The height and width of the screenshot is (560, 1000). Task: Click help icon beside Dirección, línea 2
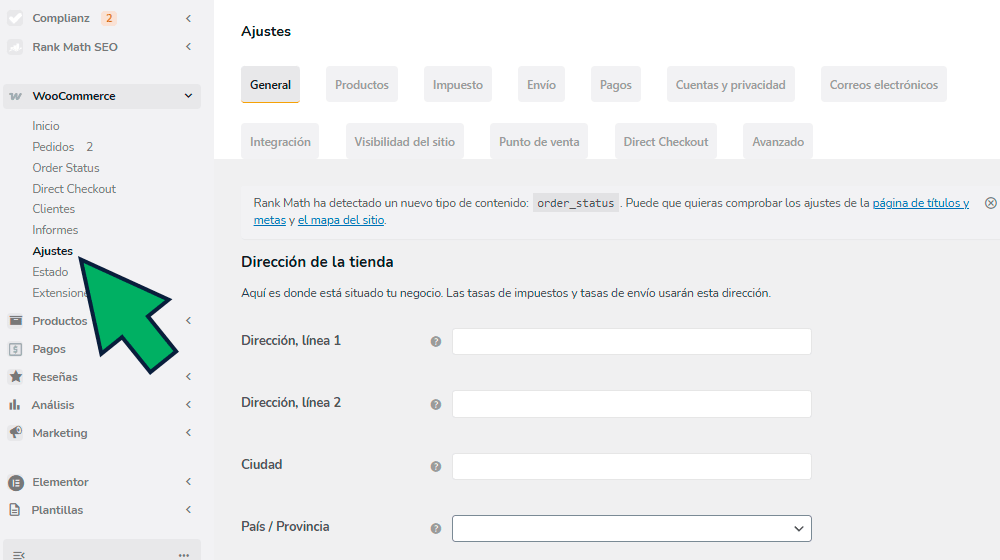(436, 404)
